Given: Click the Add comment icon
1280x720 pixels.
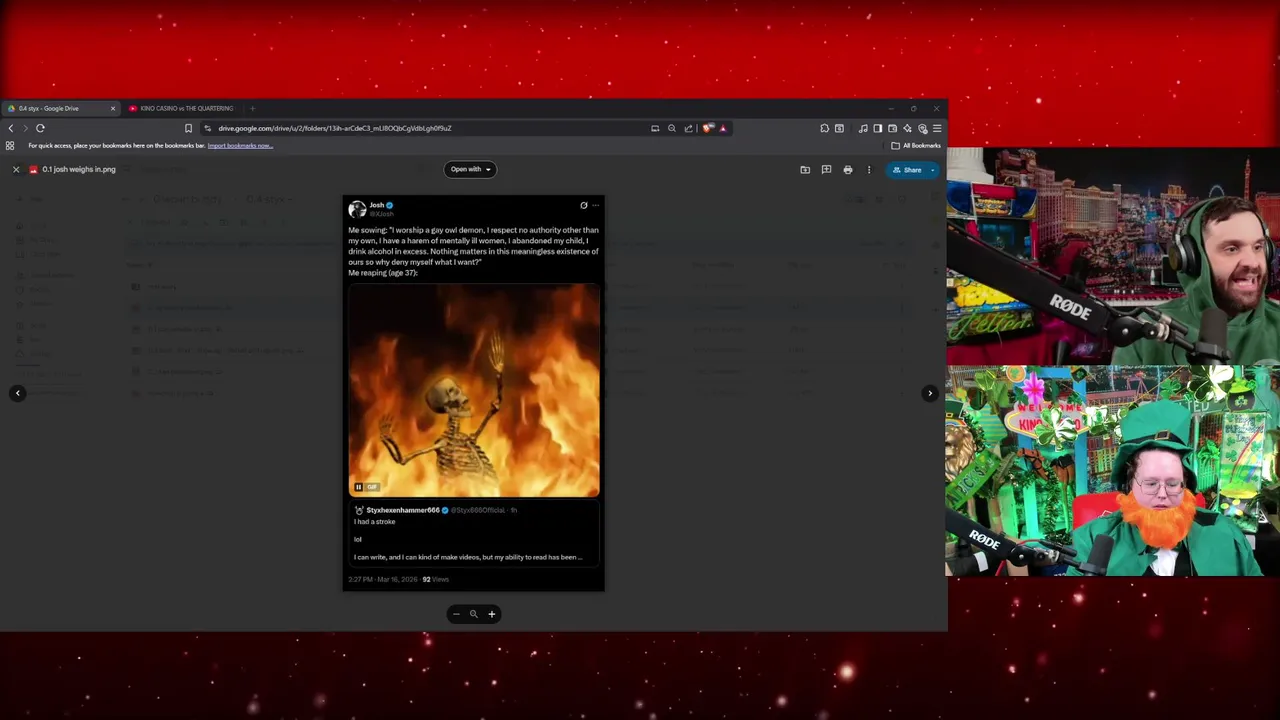Looking at the screenshot, I should (826, 170).
